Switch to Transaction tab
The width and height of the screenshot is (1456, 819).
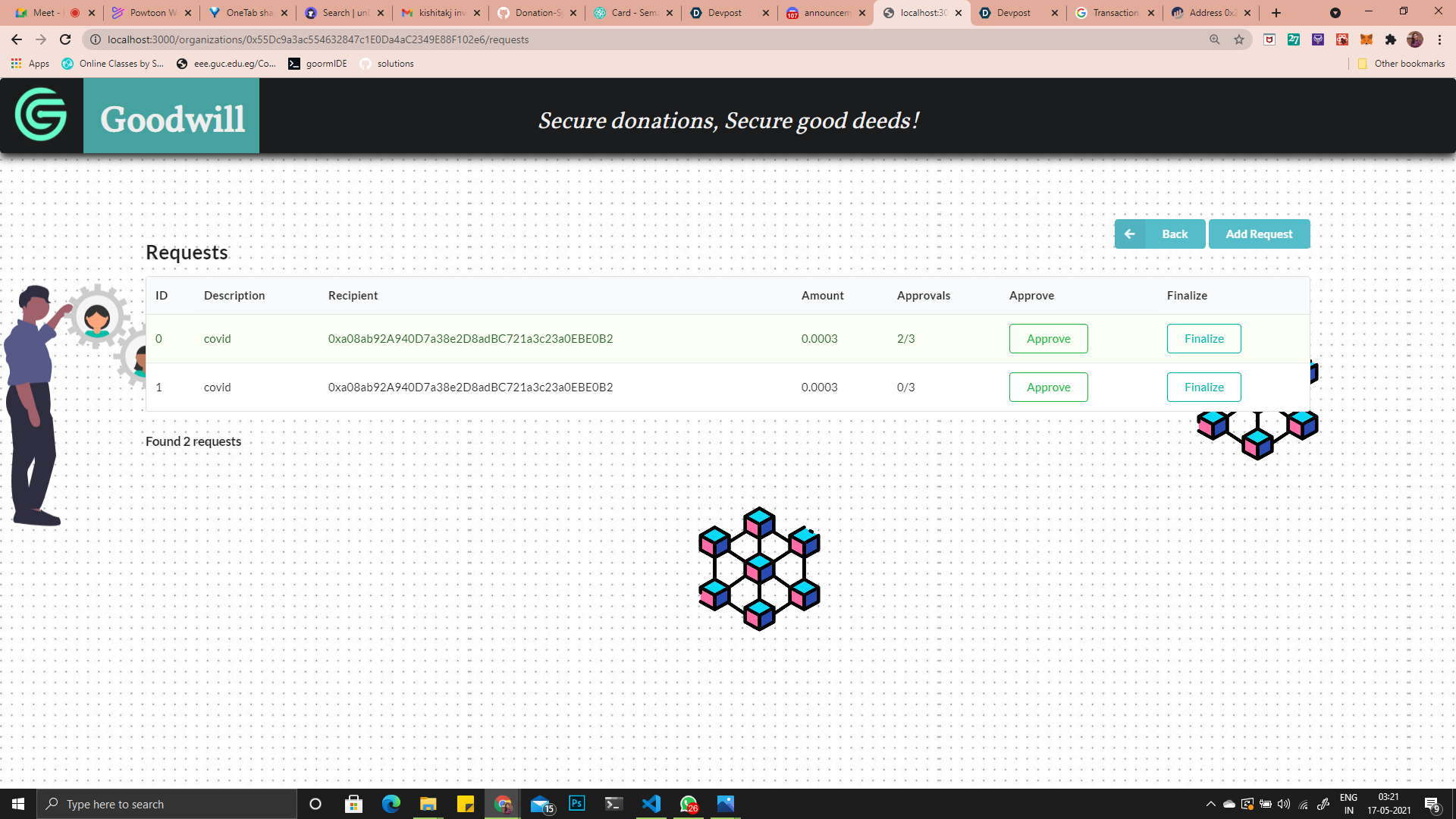pyautogui.click(x=1113, y=13)
